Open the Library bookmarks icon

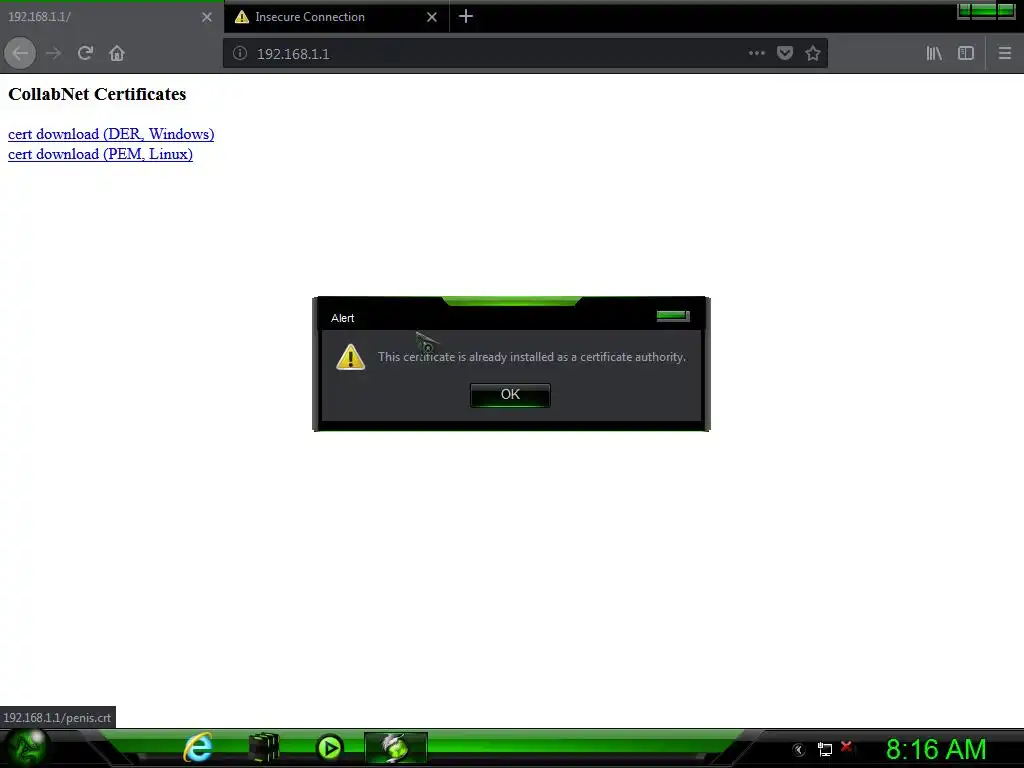pyautogui.click(x=934, y=54)
